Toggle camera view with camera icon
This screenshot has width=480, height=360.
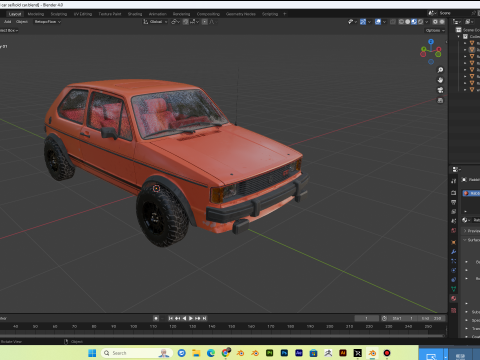click(x=440, y=90)
